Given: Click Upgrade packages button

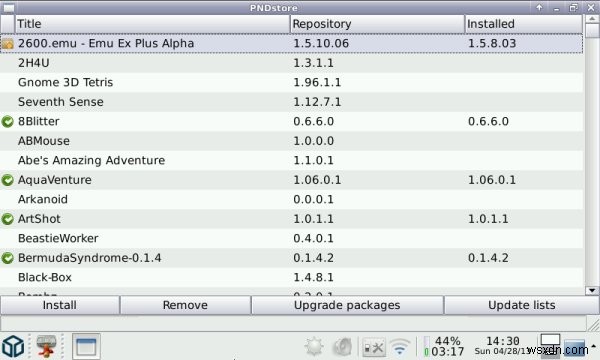Looking at the screenshot, I should [x=347, y=305].
